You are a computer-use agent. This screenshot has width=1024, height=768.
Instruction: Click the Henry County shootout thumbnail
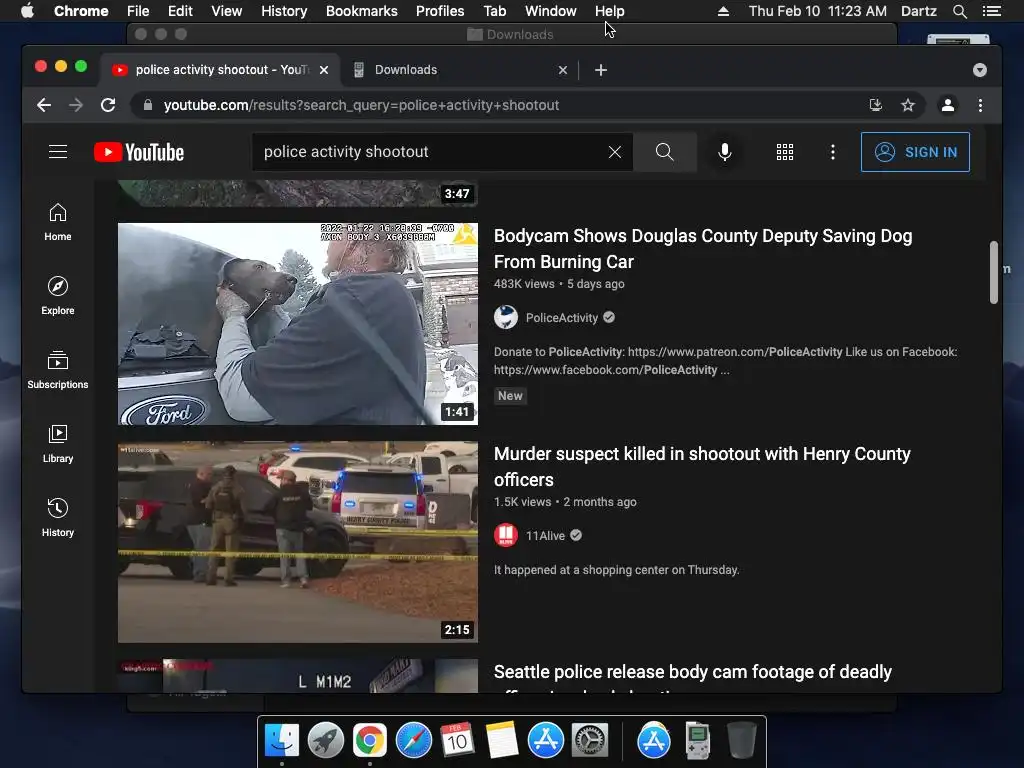[298, 542]
